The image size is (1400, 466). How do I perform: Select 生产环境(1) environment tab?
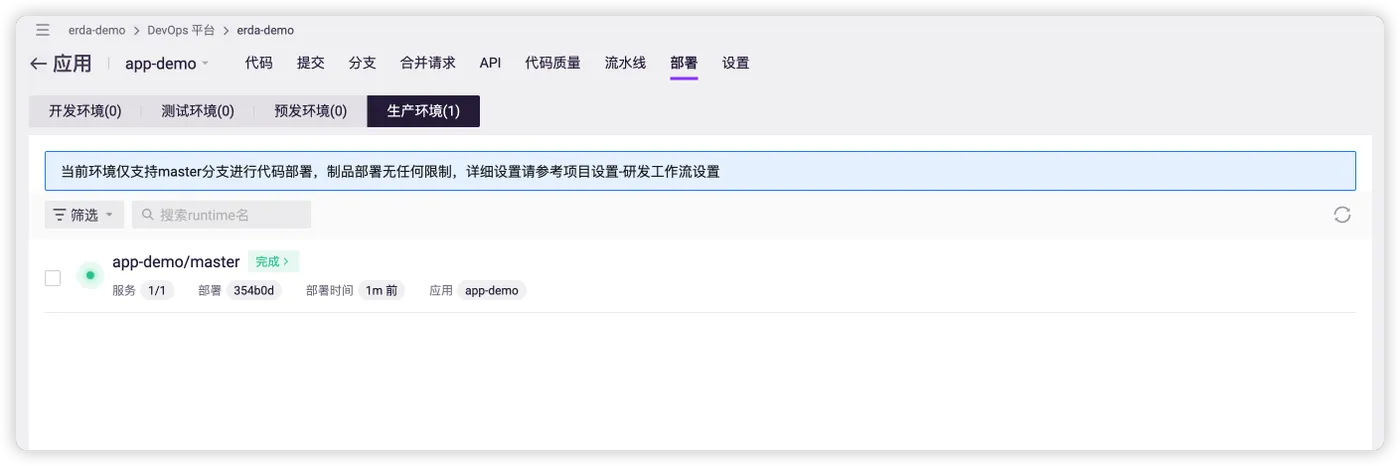click(x=424, y=111)
